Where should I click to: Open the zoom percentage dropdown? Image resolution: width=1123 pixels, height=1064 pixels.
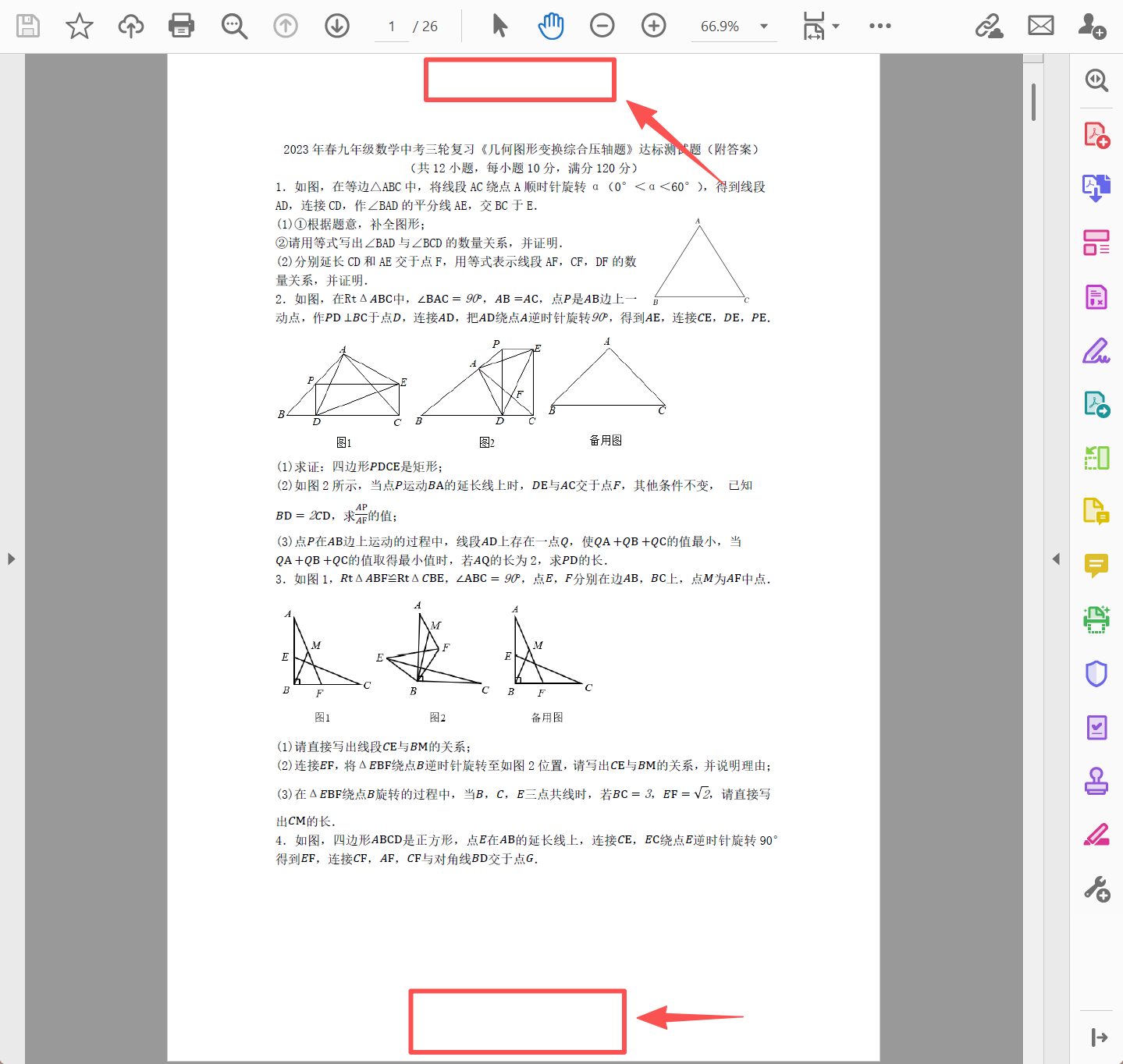tap(762, 25)
